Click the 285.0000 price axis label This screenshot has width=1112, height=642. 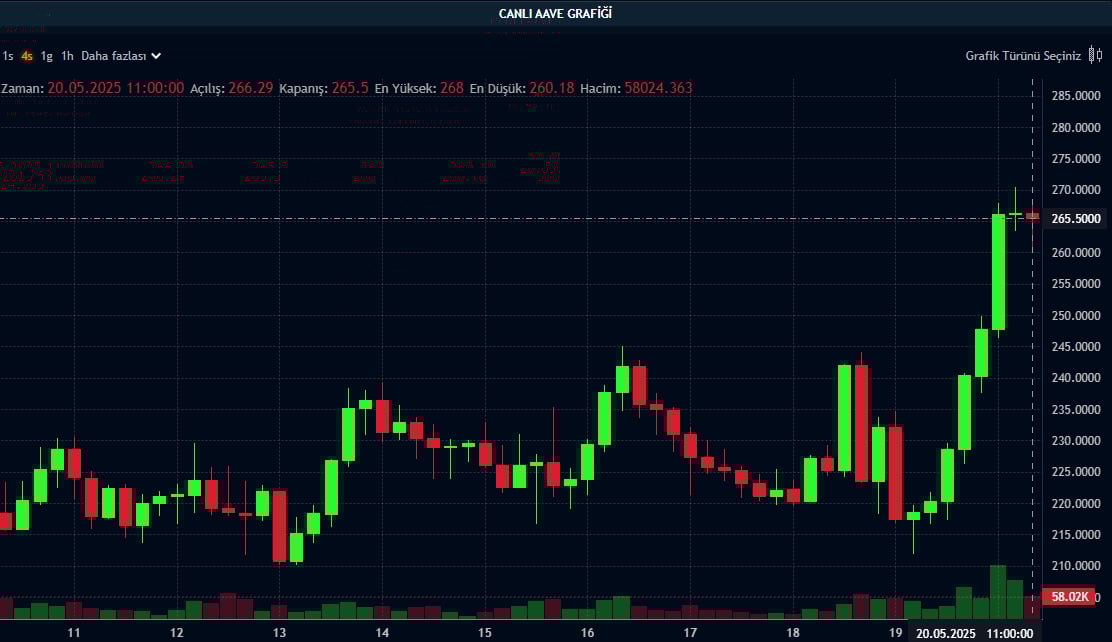[x=1076, y=96]
